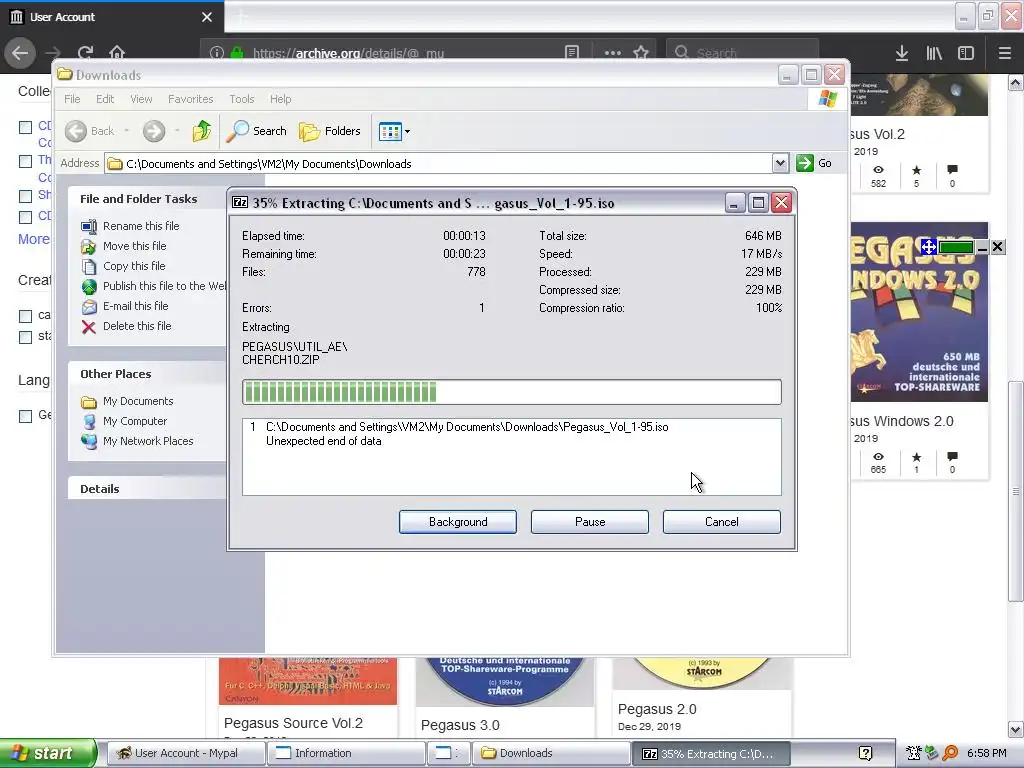Click the Go button next to address bar
The width and height of the screenshot is (1024, 768).
pyautogui.click(x=814, y=163)
